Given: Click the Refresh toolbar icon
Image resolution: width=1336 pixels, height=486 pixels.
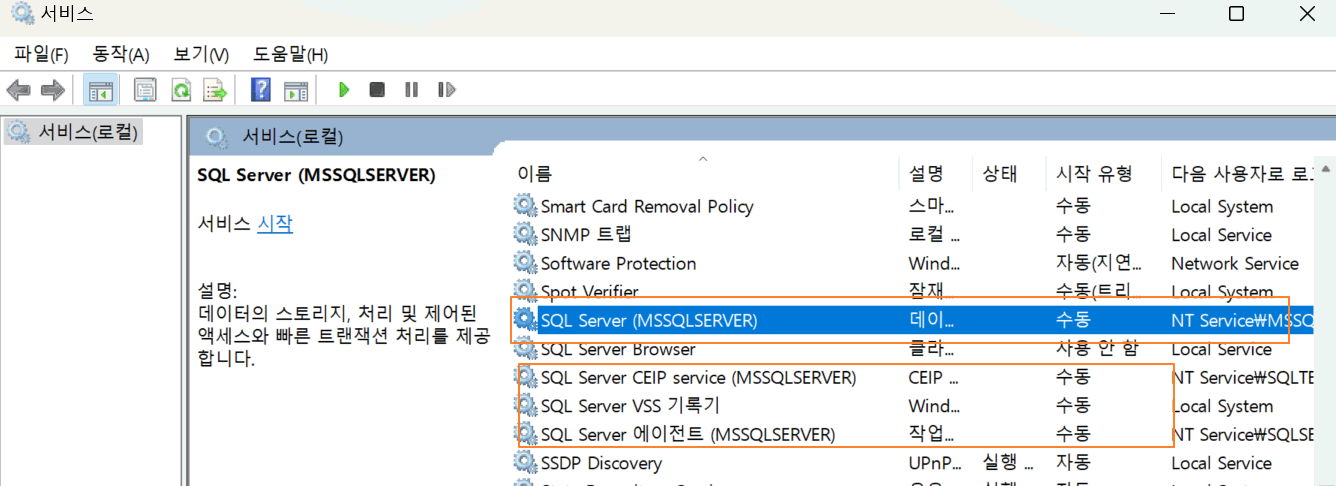Looking at the screenshot, I should point(180,90).
